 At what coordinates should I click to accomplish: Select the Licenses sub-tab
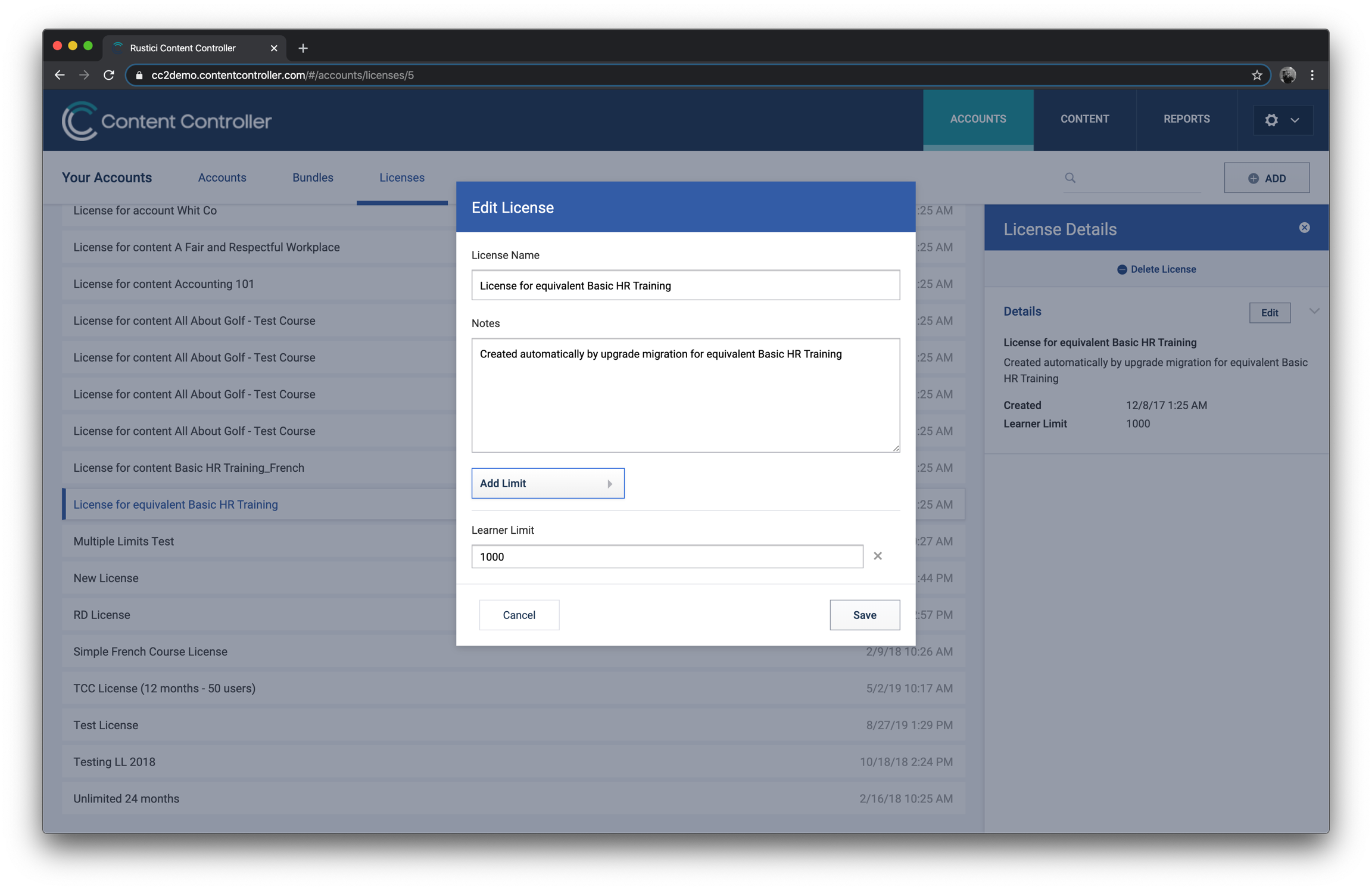pyautogui.click(x=402, y=178)
